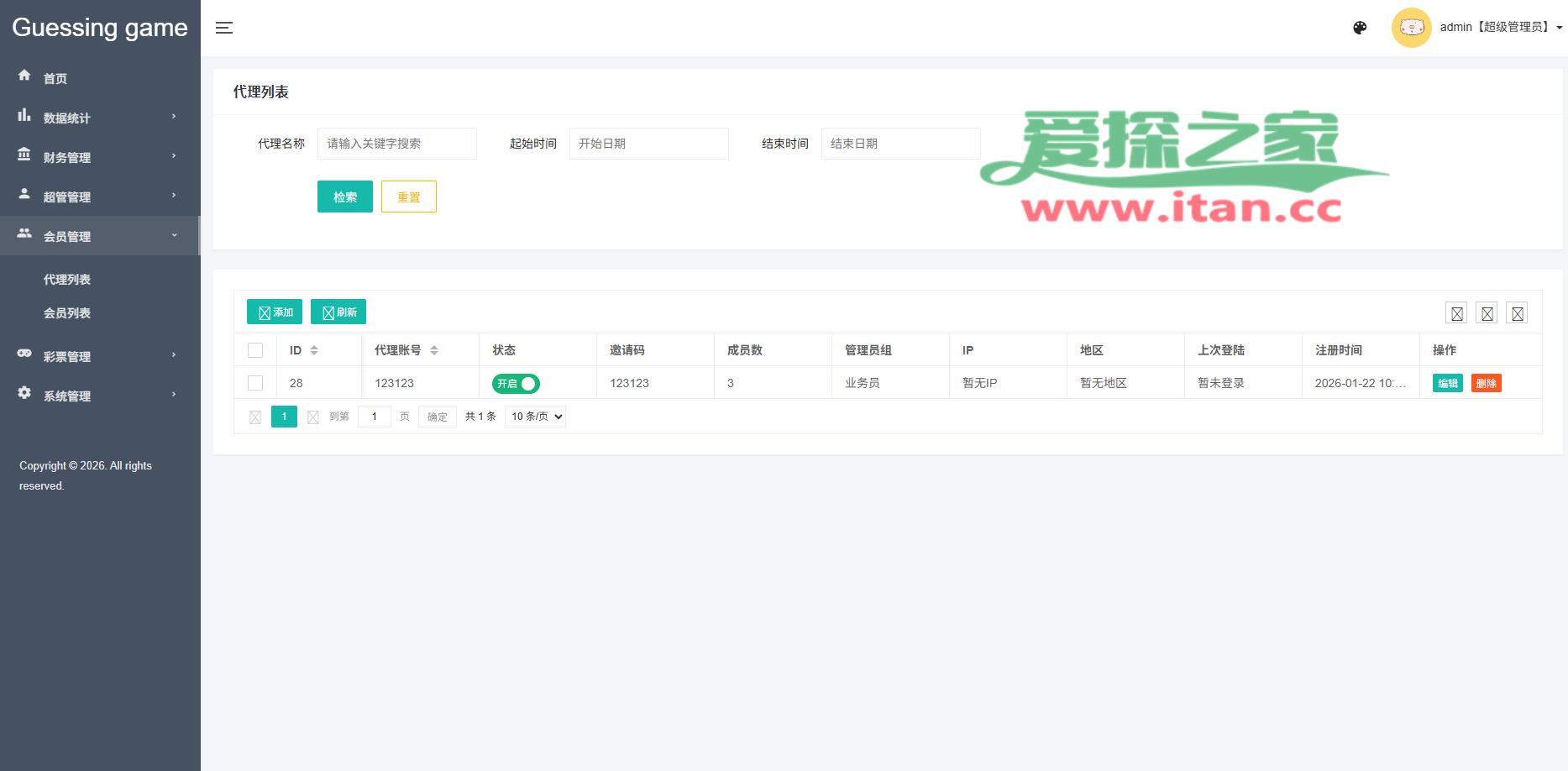The height and width of the screenshot is (771, 1568).
Task: Click the admin avatar picture
Action: click(1411, 28)
